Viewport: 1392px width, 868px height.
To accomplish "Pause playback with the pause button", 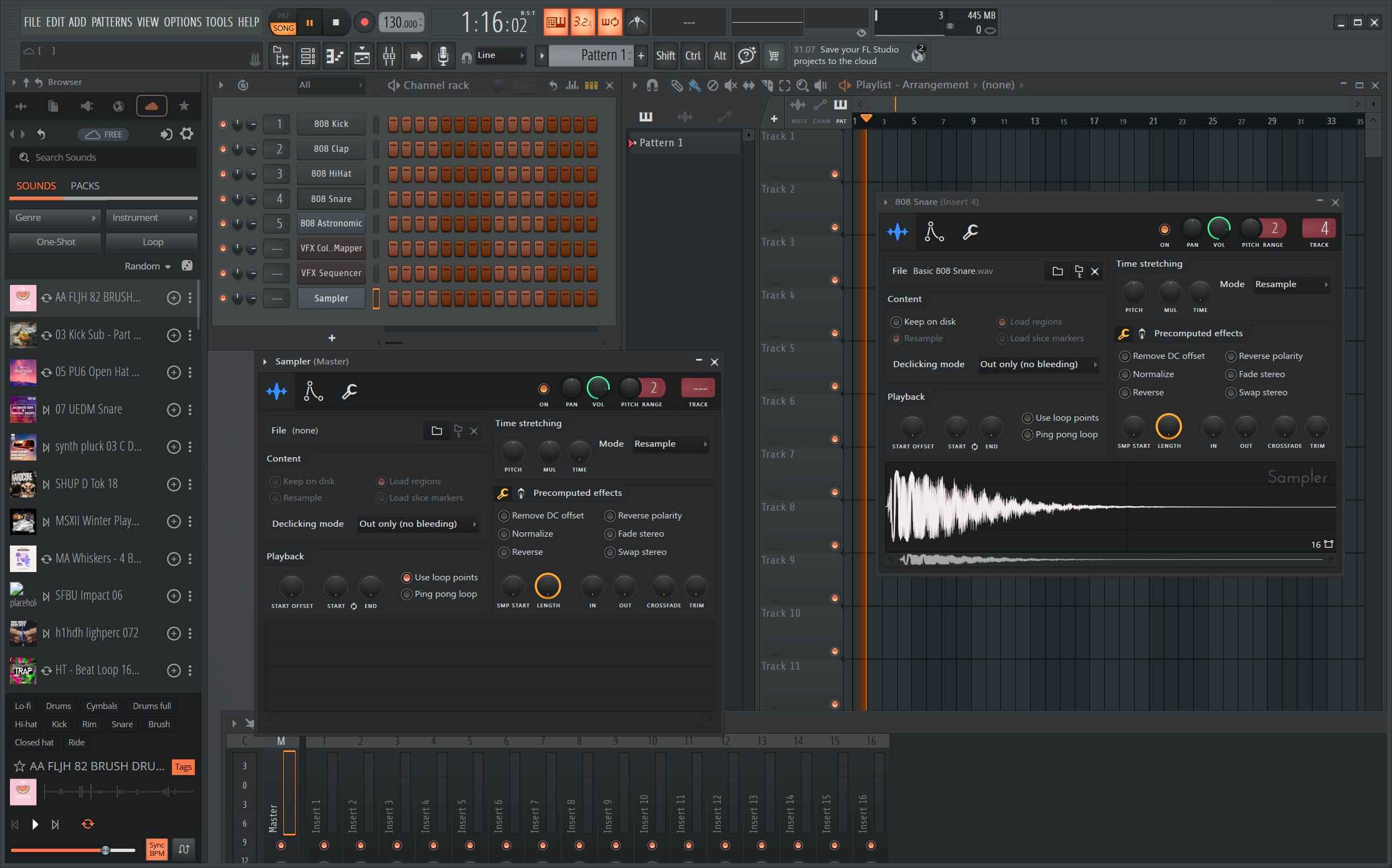I will pos(309,23).
